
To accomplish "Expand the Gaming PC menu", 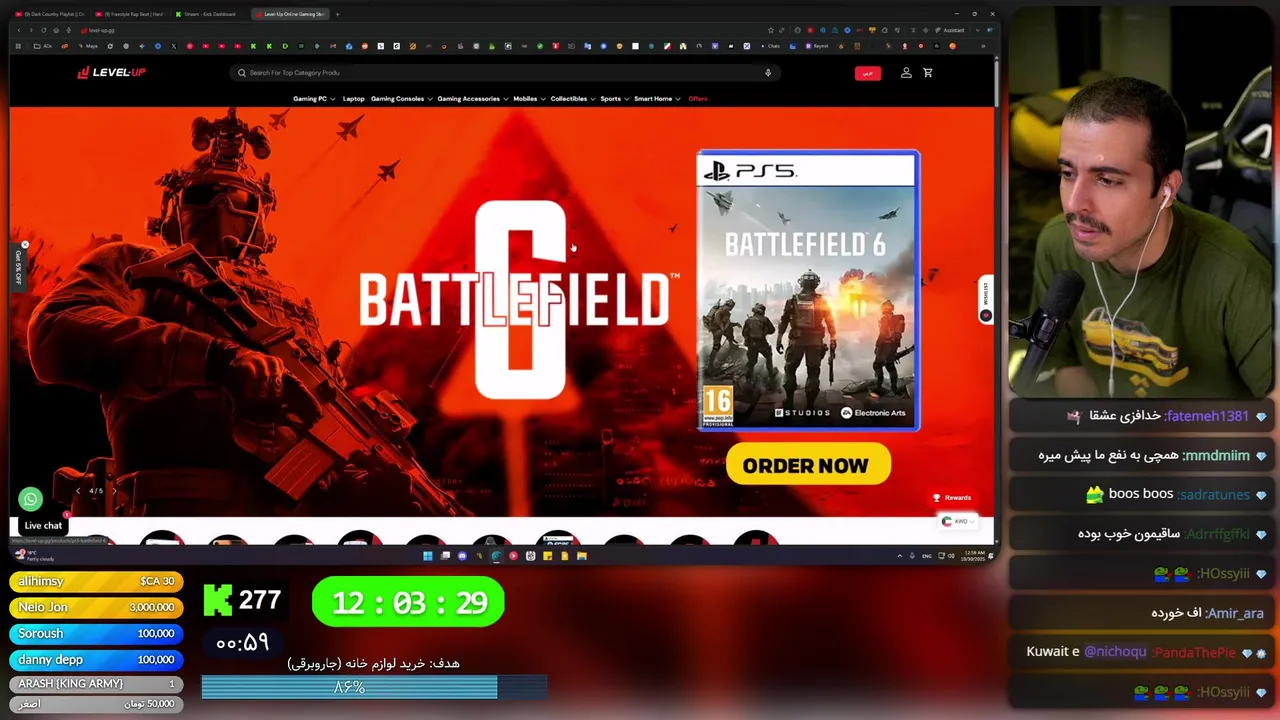I will tap(313, 99).
